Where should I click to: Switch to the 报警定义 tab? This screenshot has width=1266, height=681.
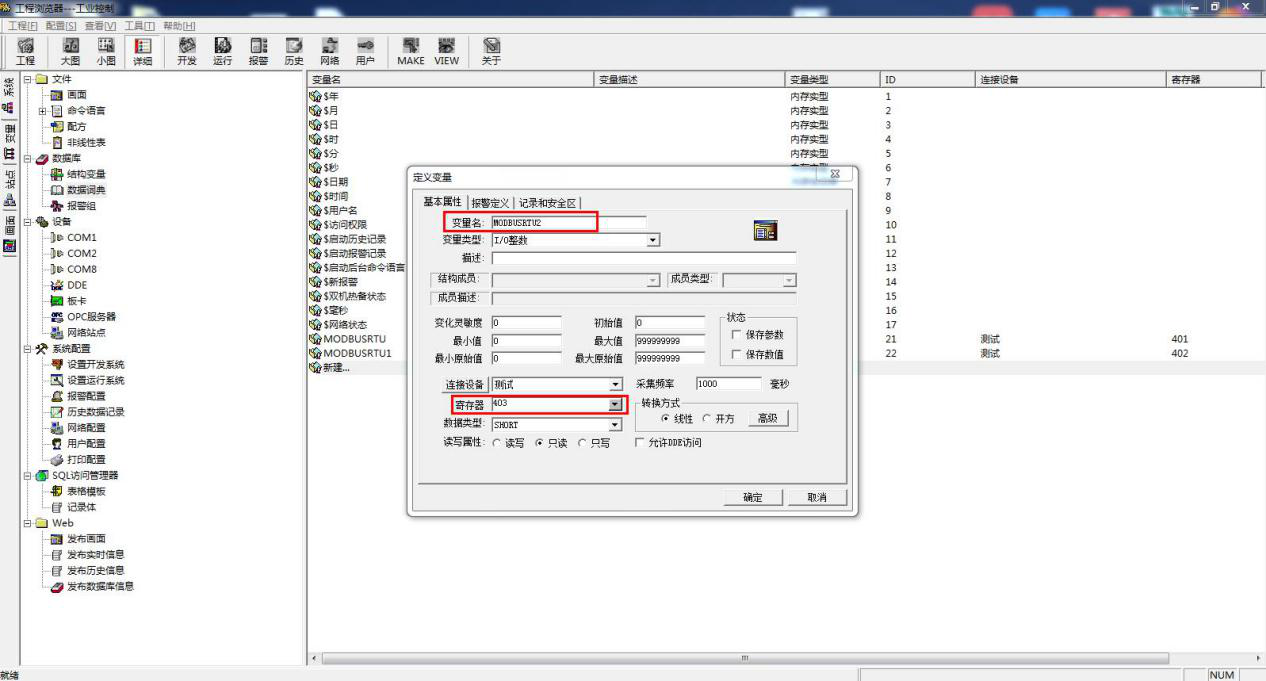[x=490, y=203]
